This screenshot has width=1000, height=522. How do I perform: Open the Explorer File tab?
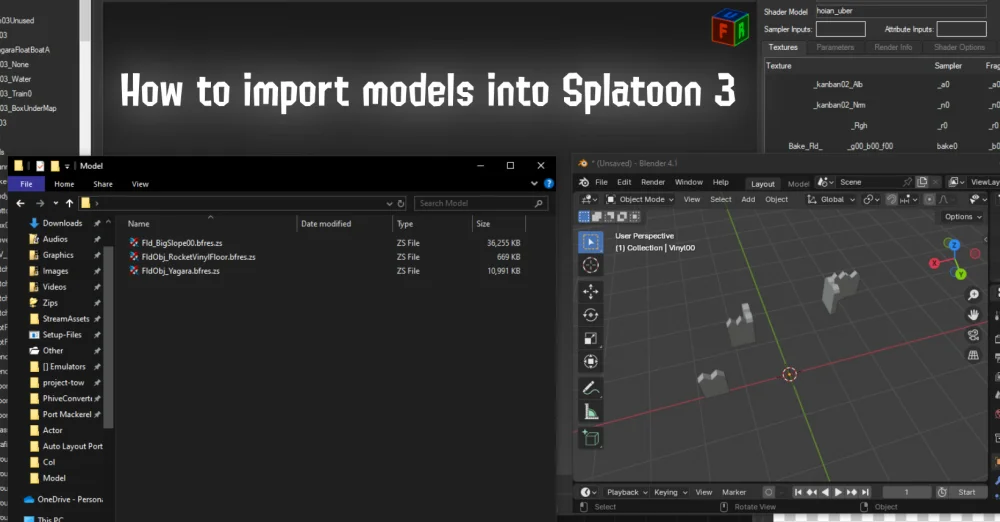tap(26, 184)
